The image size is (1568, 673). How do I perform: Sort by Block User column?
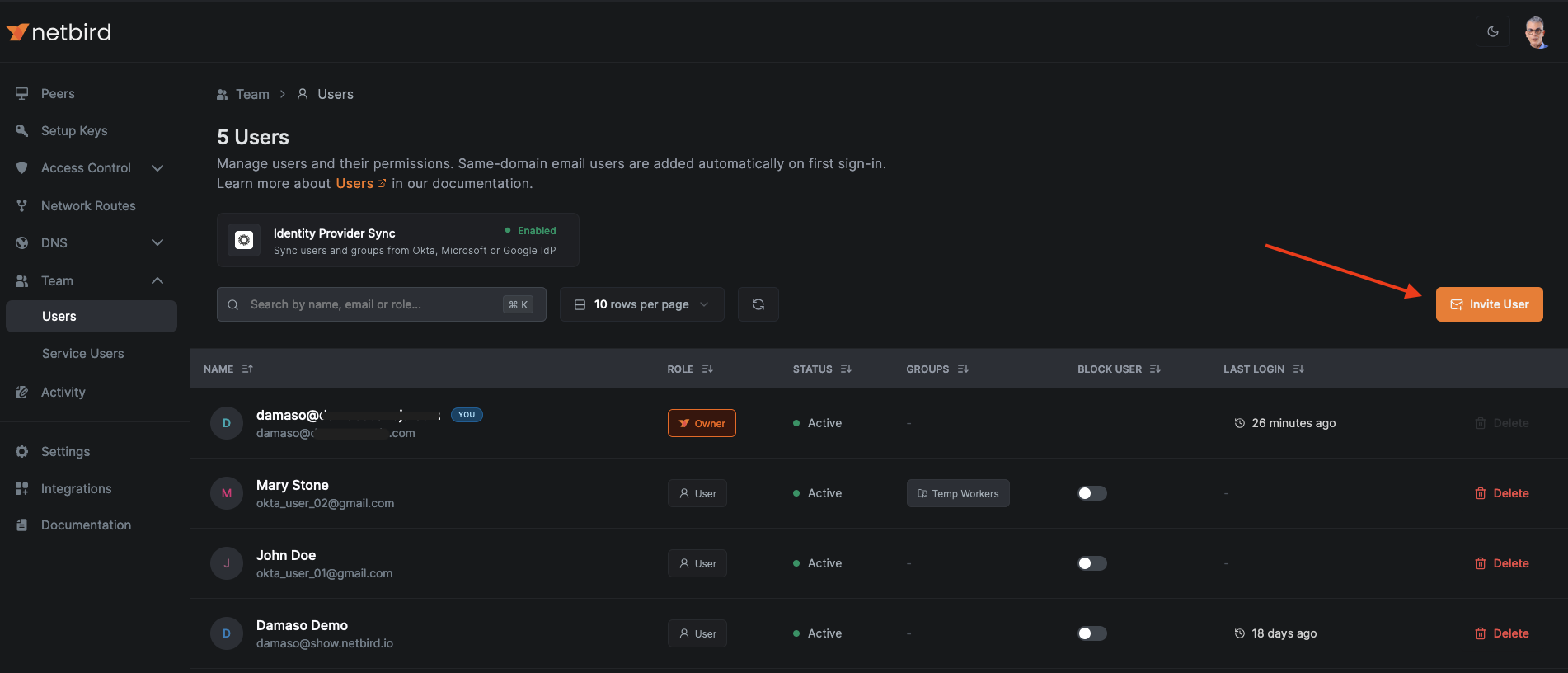(1119, 369)
